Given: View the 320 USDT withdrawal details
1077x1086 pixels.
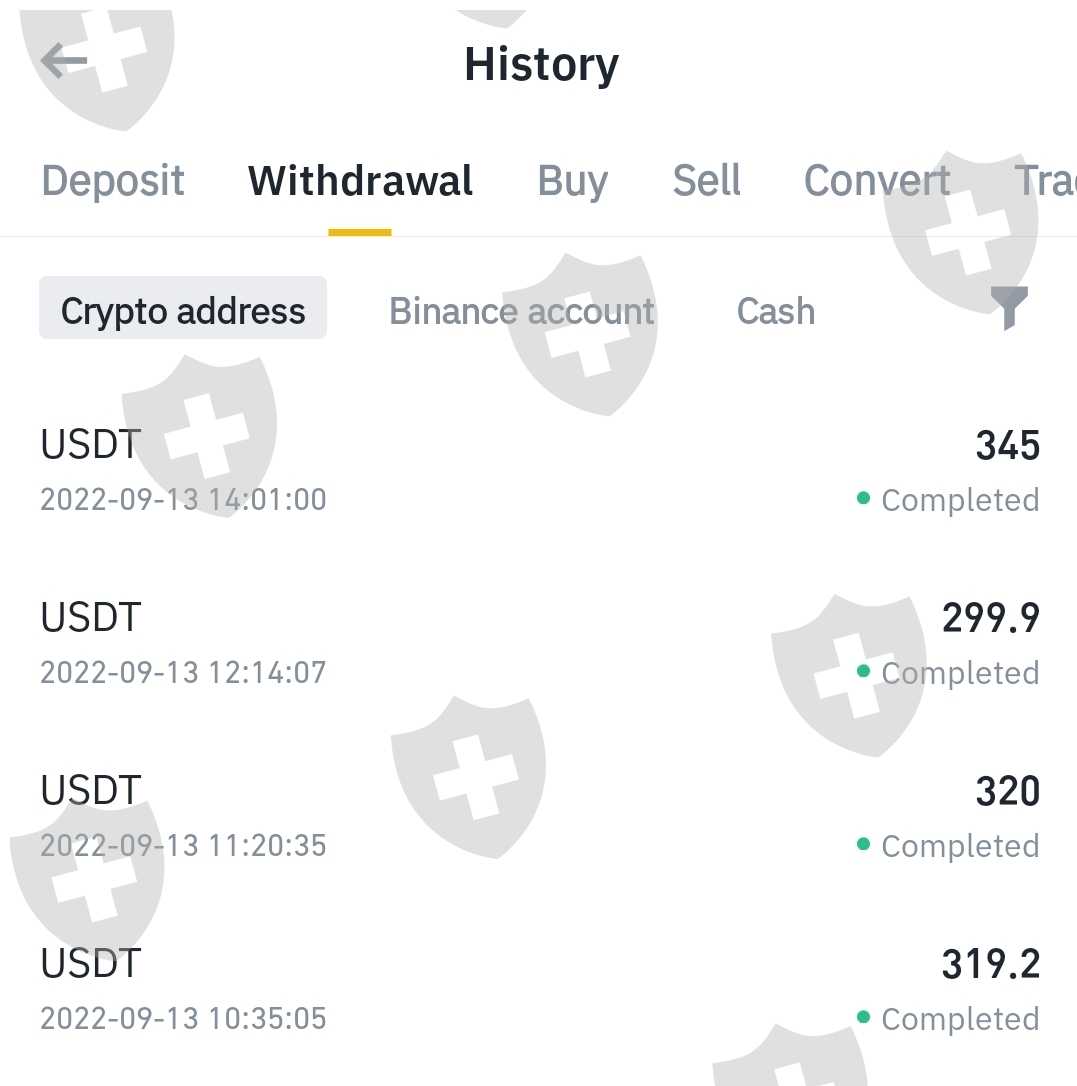Looking at the screenshot, I should (x=540, y=816).
